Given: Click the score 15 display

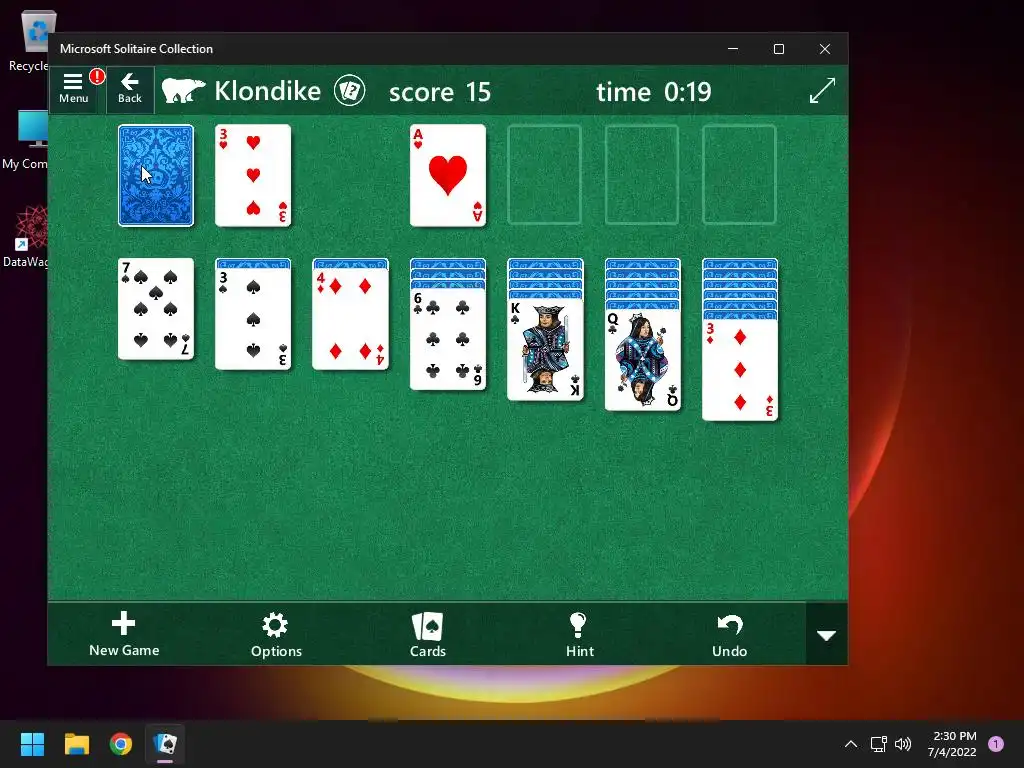Looking at the screenshot, I should pyautogui.click(x=440, y=92).
